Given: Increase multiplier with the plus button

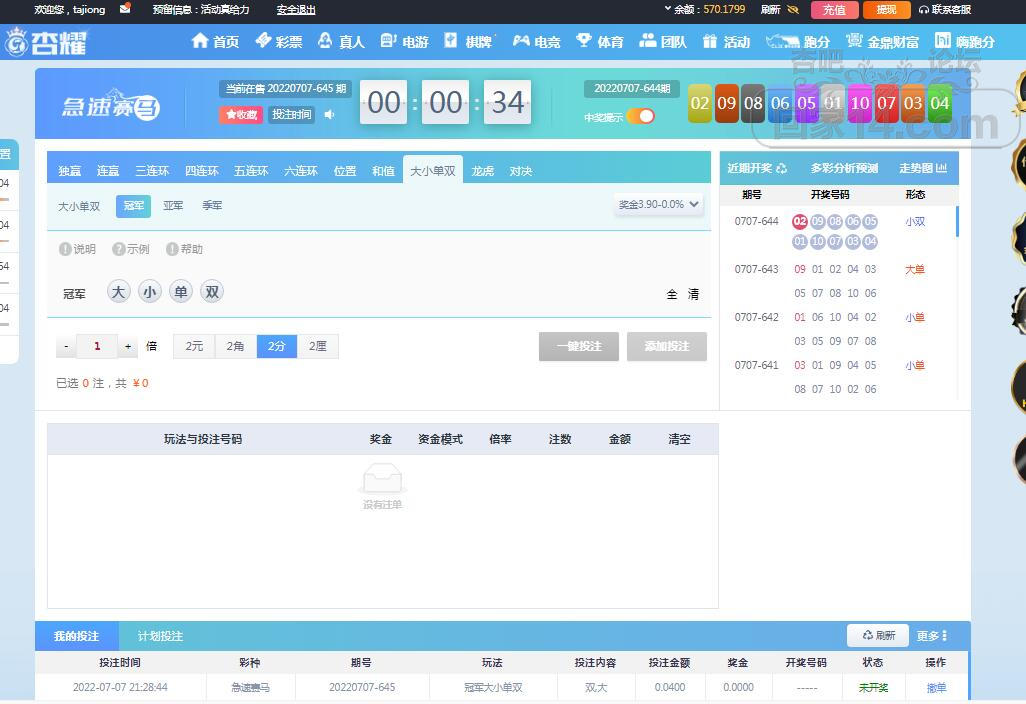Looking at the screenshot, I should 128,347.
